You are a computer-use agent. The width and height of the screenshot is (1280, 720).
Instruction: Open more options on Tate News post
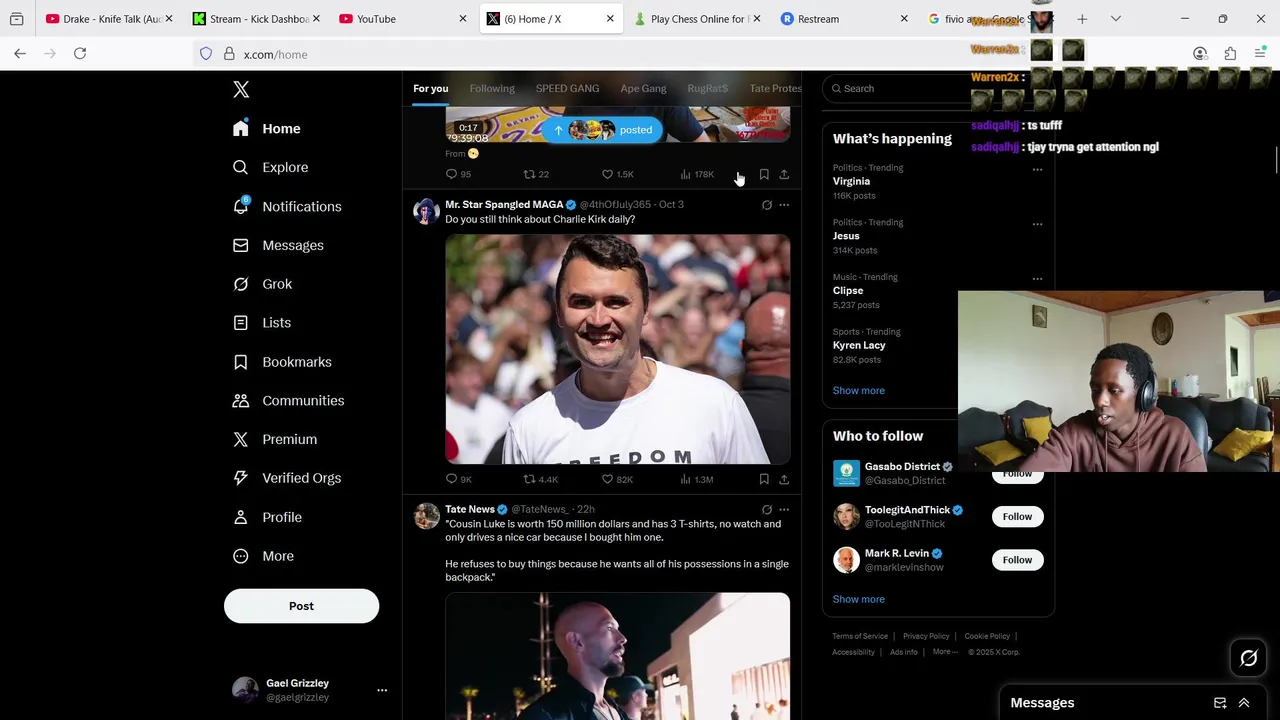784,510
